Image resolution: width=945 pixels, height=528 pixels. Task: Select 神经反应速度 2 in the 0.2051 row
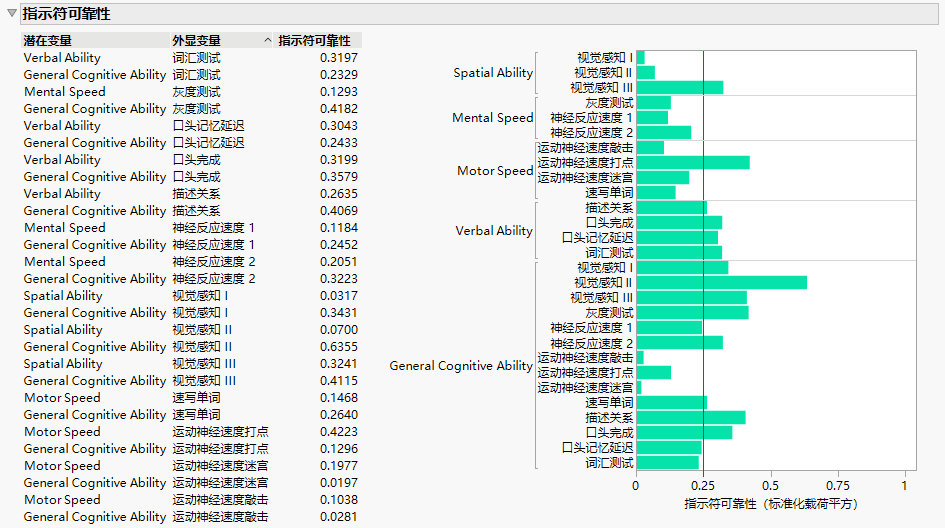[x=213, y=262]
